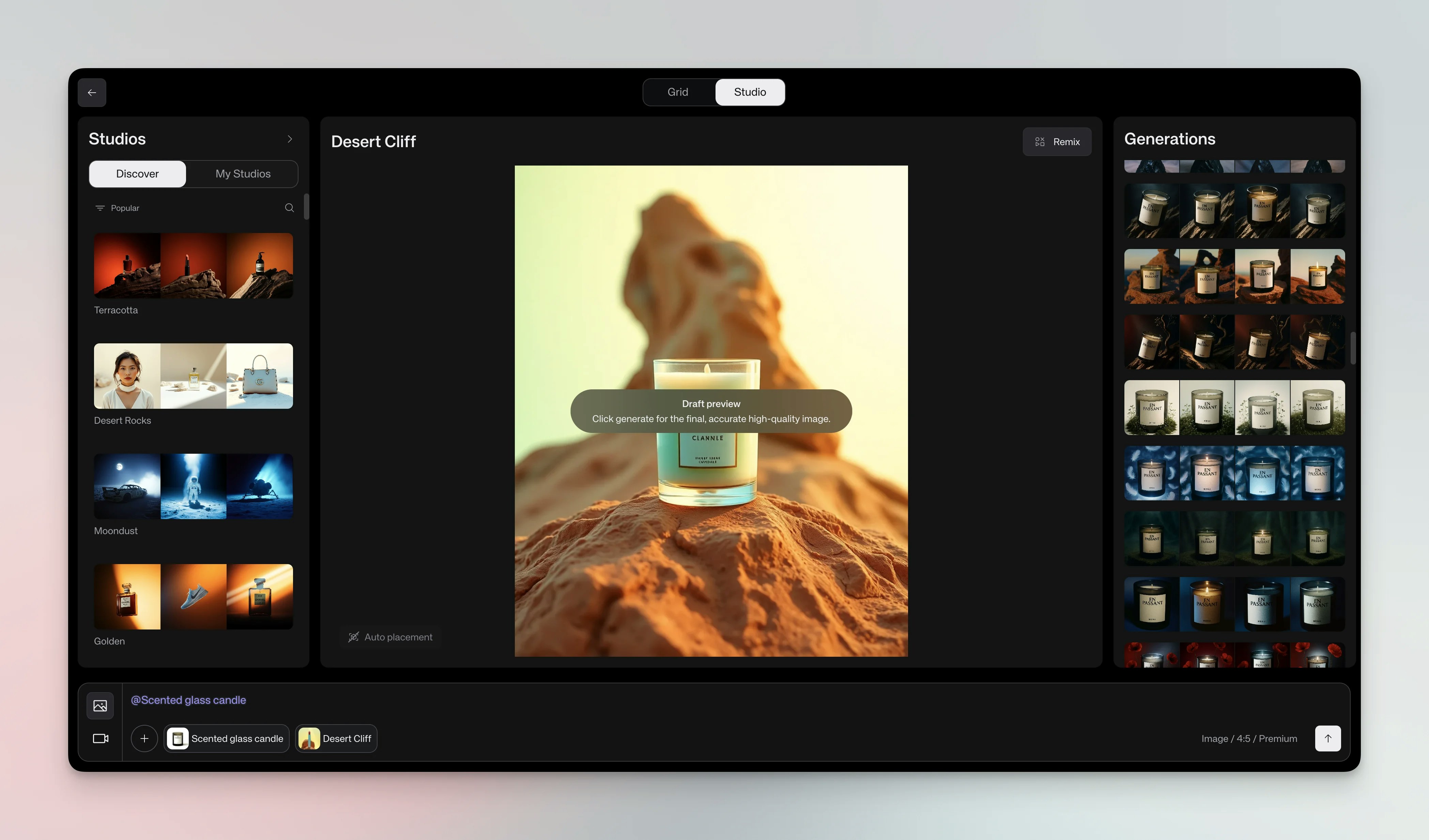Switch to Studio view

750,92
